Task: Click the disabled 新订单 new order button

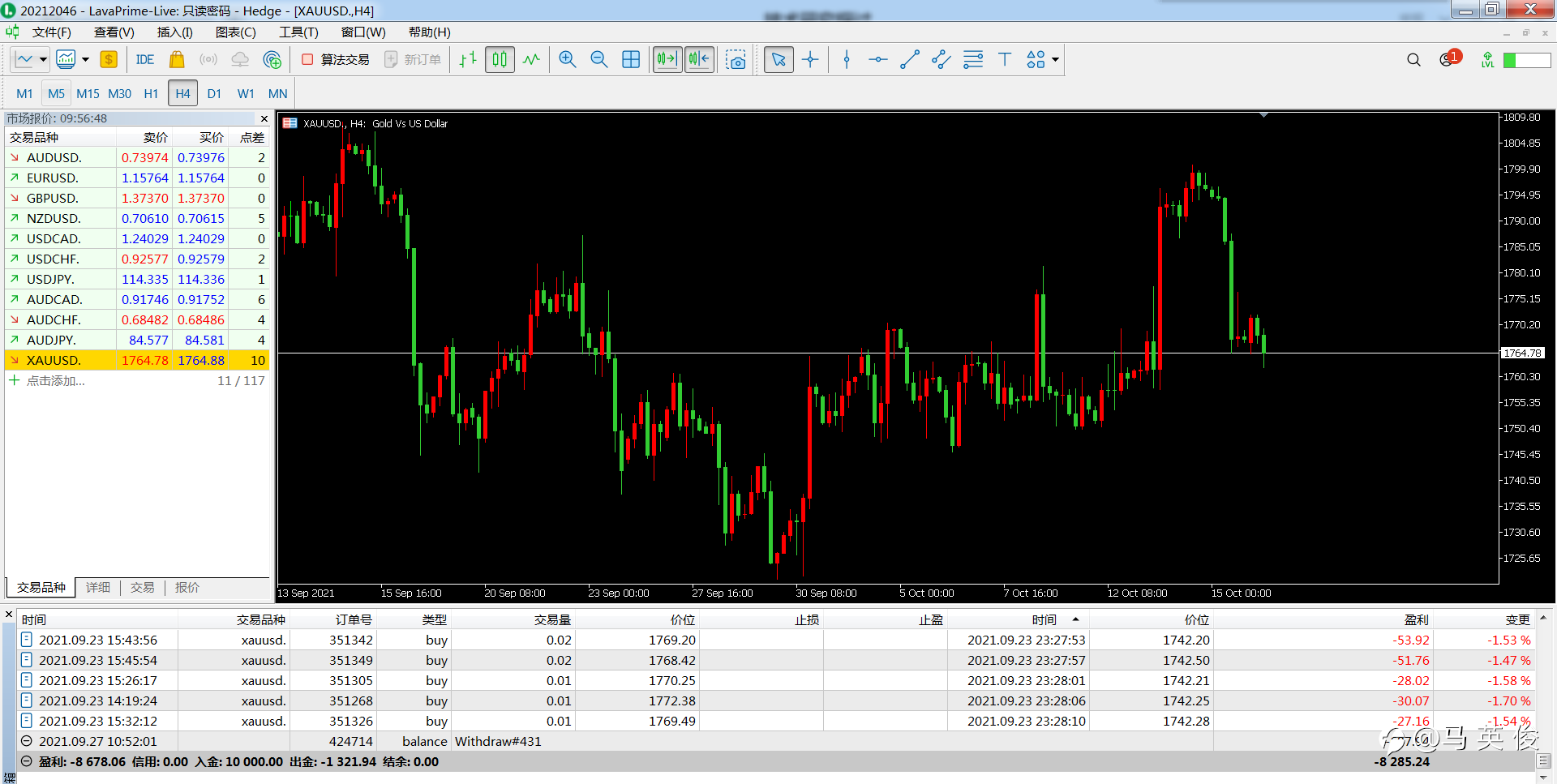Action: 413,60
